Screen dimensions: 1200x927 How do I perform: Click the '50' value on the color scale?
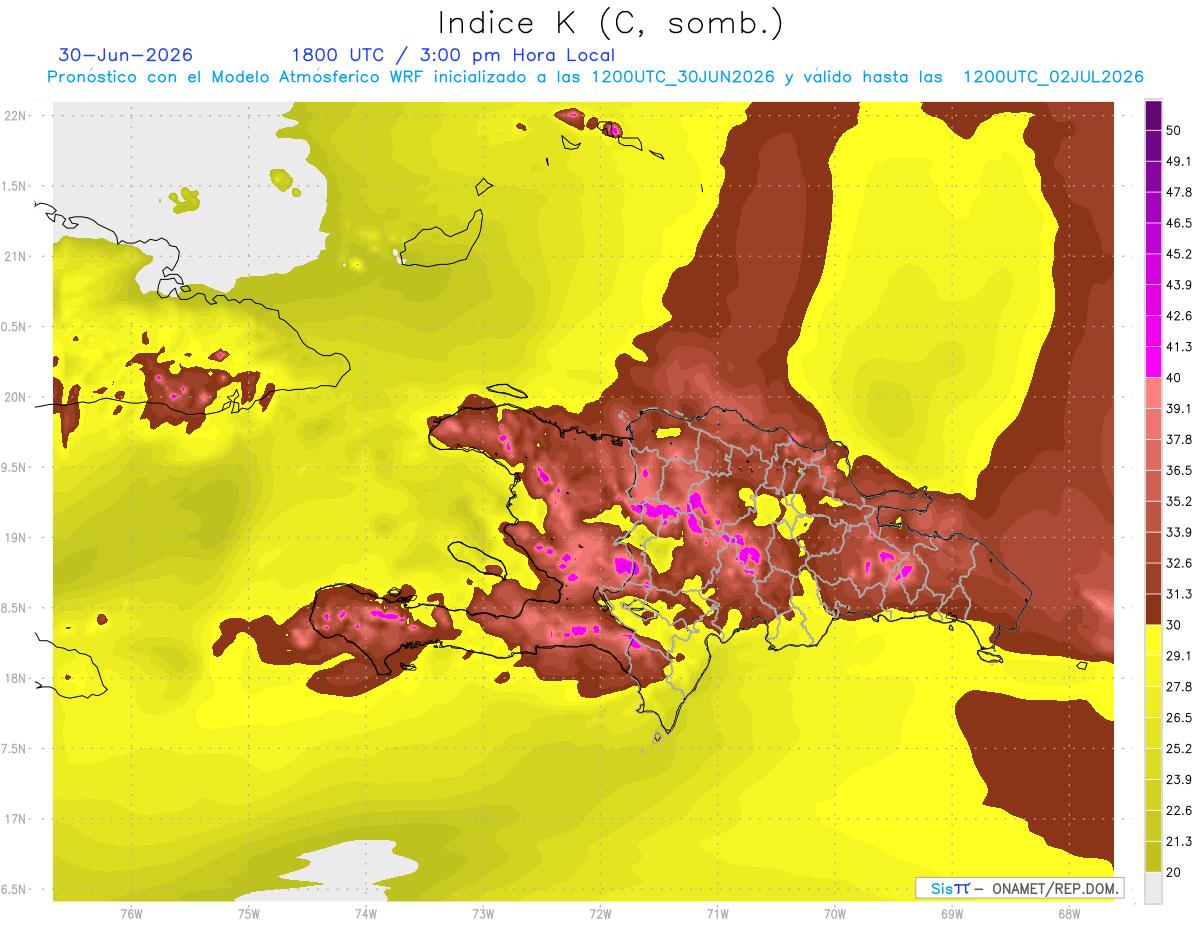click(x=1174, y=130)
